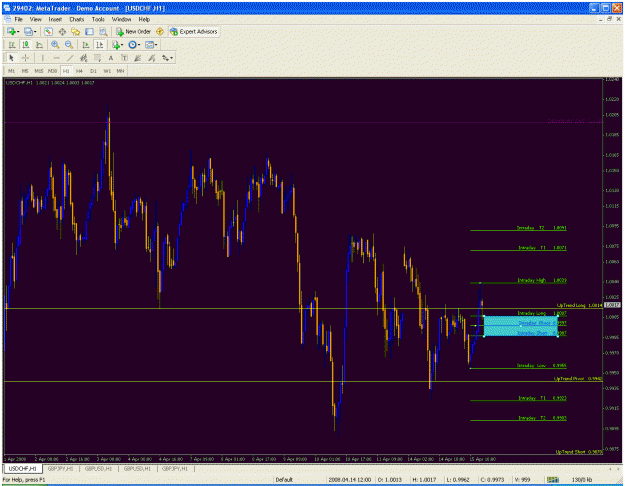Image resolution: width=625 pixels, height=486 pixels.
Task: Select the USDCHF,H1 chart tab
Action: (x=23, y=468)
